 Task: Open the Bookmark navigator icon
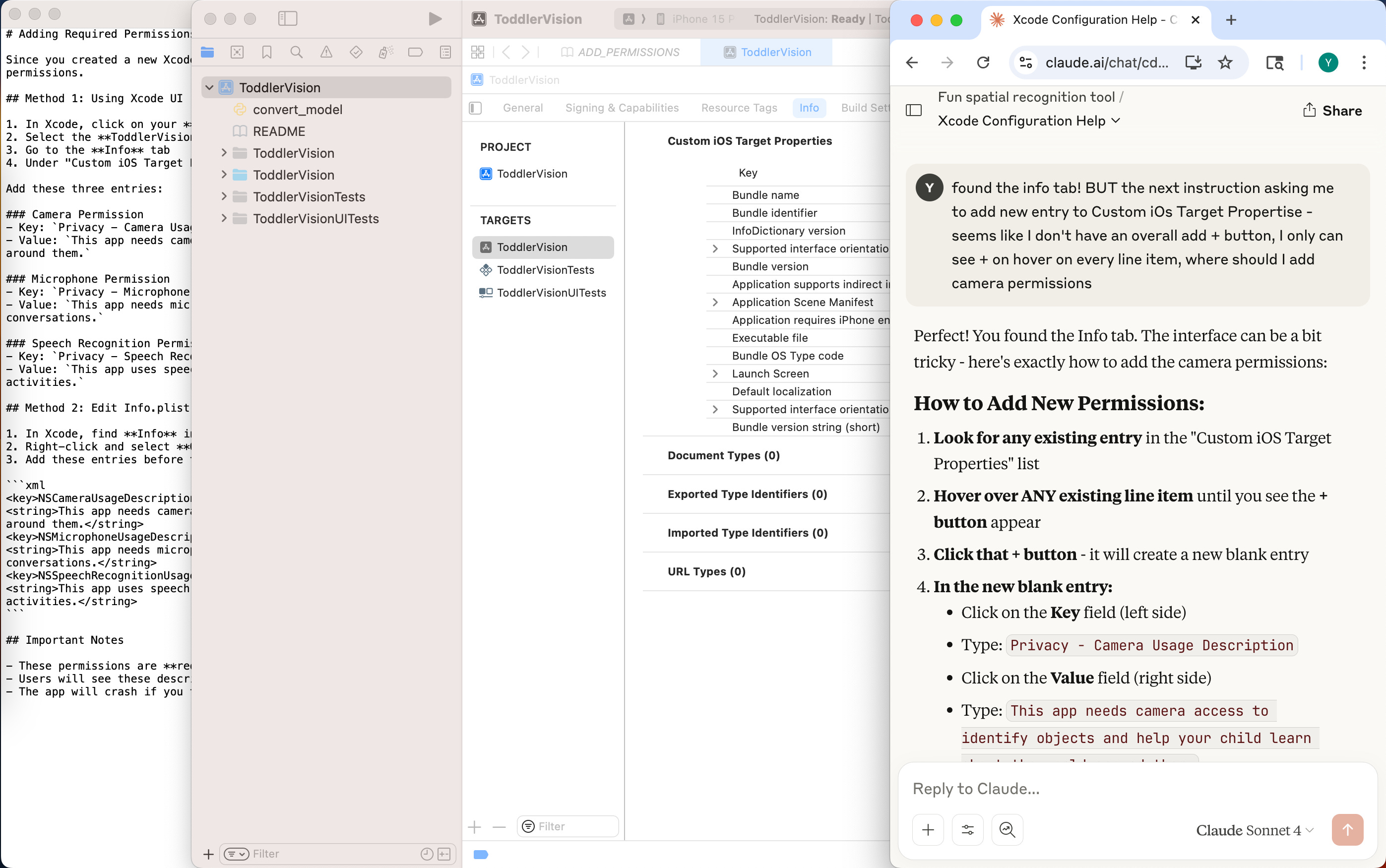coord(266,52)
